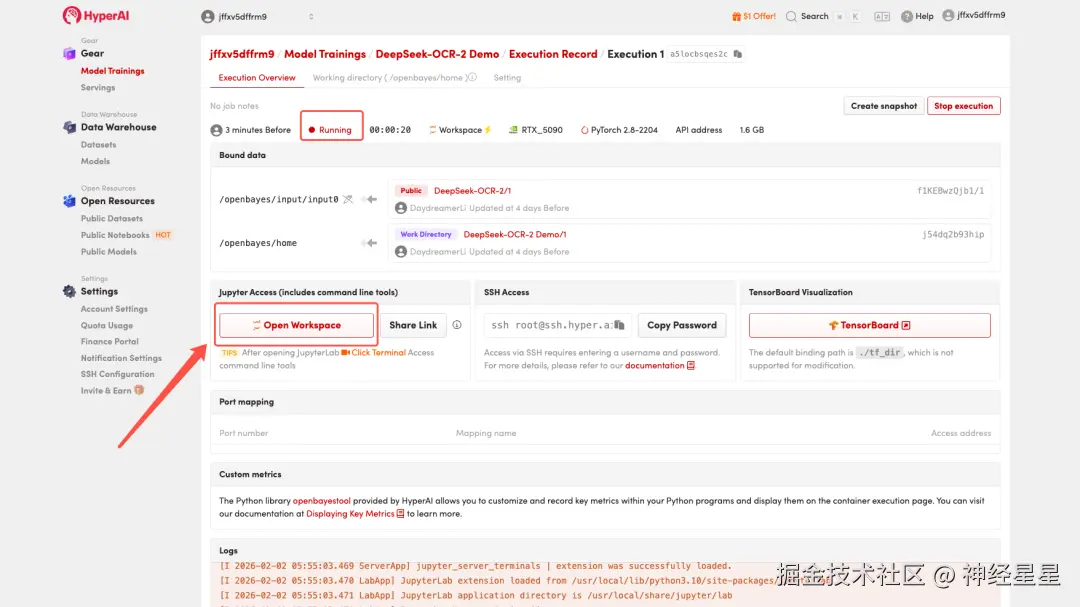Open Notification Settings in the sidebar
Image resolution: width=1080 pixels, height=607 pixels.
(121, 358)
